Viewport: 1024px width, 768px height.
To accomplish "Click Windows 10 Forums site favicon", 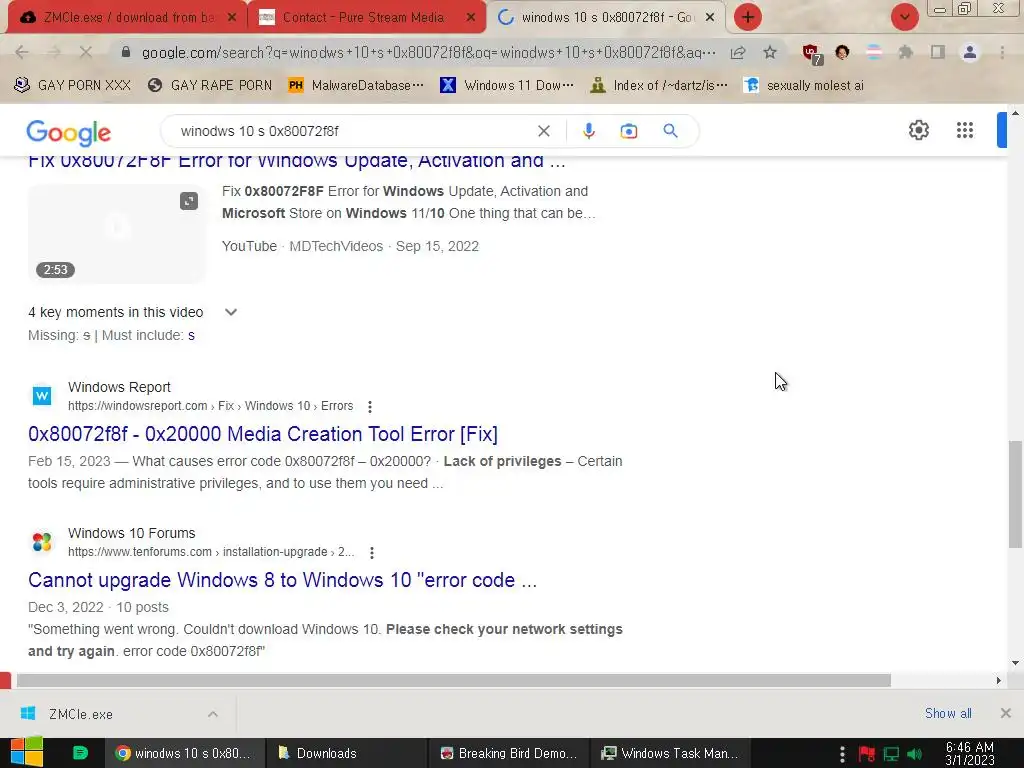I will click(x=42, y=542).
